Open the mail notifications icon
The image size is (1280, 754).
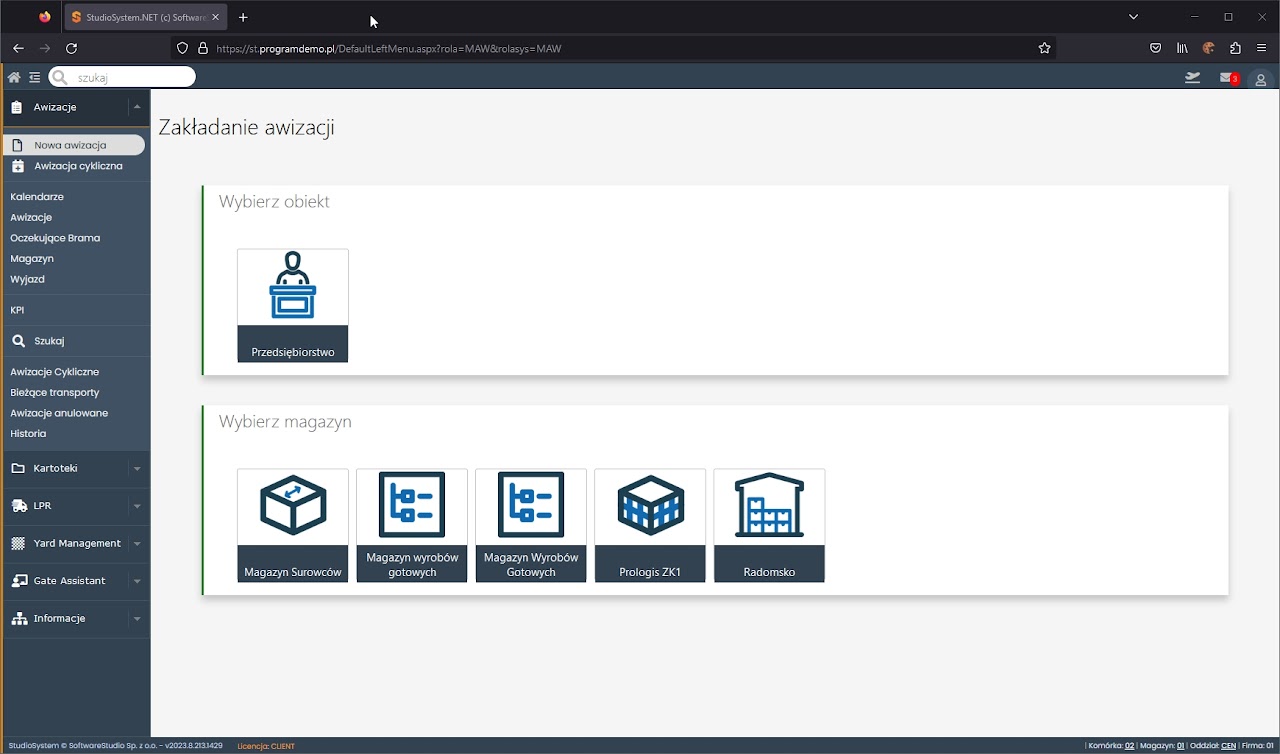(x=1226, y=78)
